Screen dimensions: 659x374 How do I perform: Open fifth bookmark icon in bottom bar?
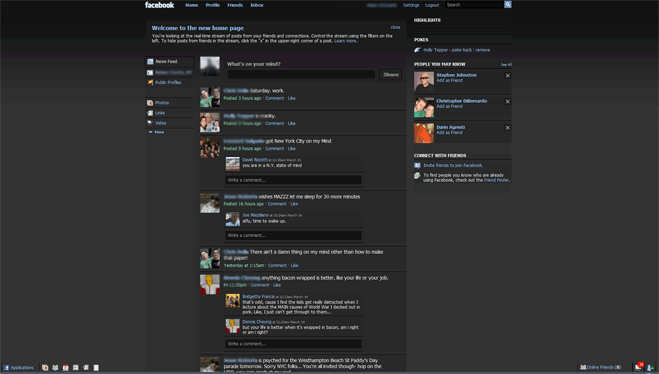(x=86, y=367)
